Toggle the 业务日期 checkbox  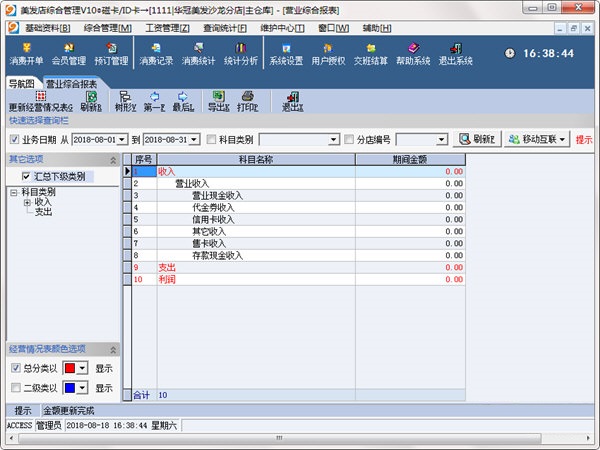tap(15, 139)
